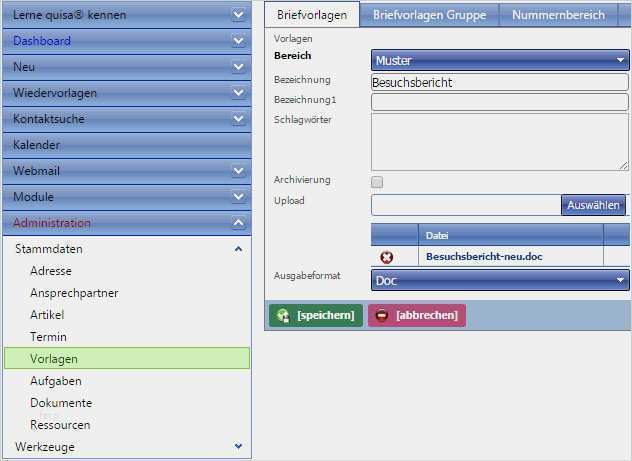Open the Besuchsbericht-neu.doc file link

484,257
